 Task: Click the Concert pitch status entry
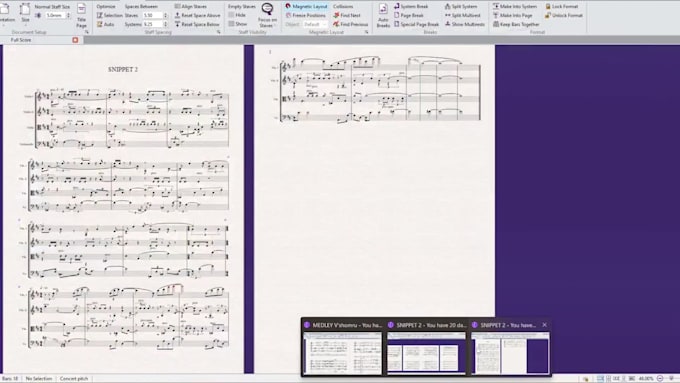[x=74, y=379]
